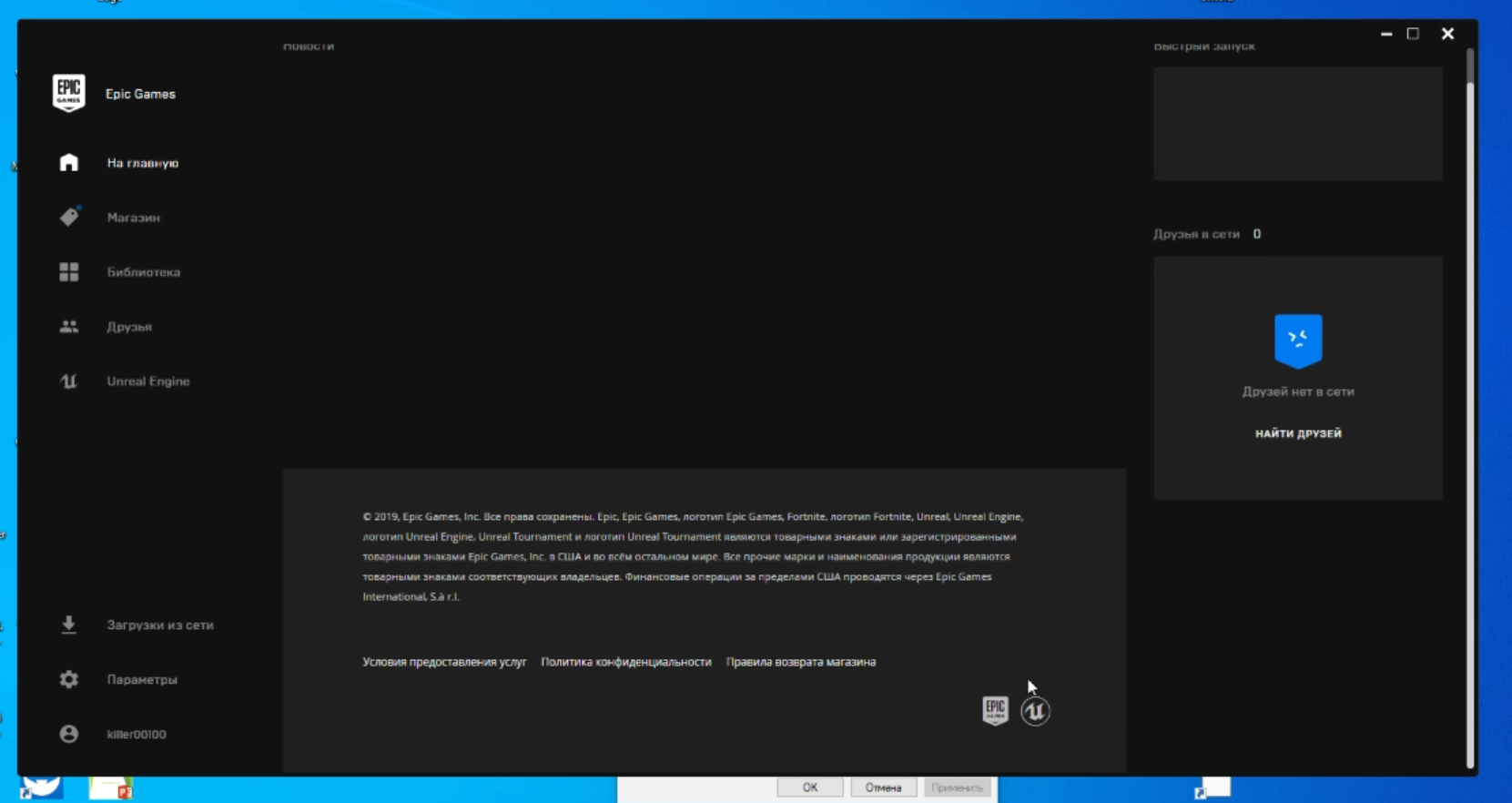Image resolution: width=1512 pixels, height=803 pixels.
Task: Click the PowerPoint file desktop icon
Action: [x=112, y=788]
